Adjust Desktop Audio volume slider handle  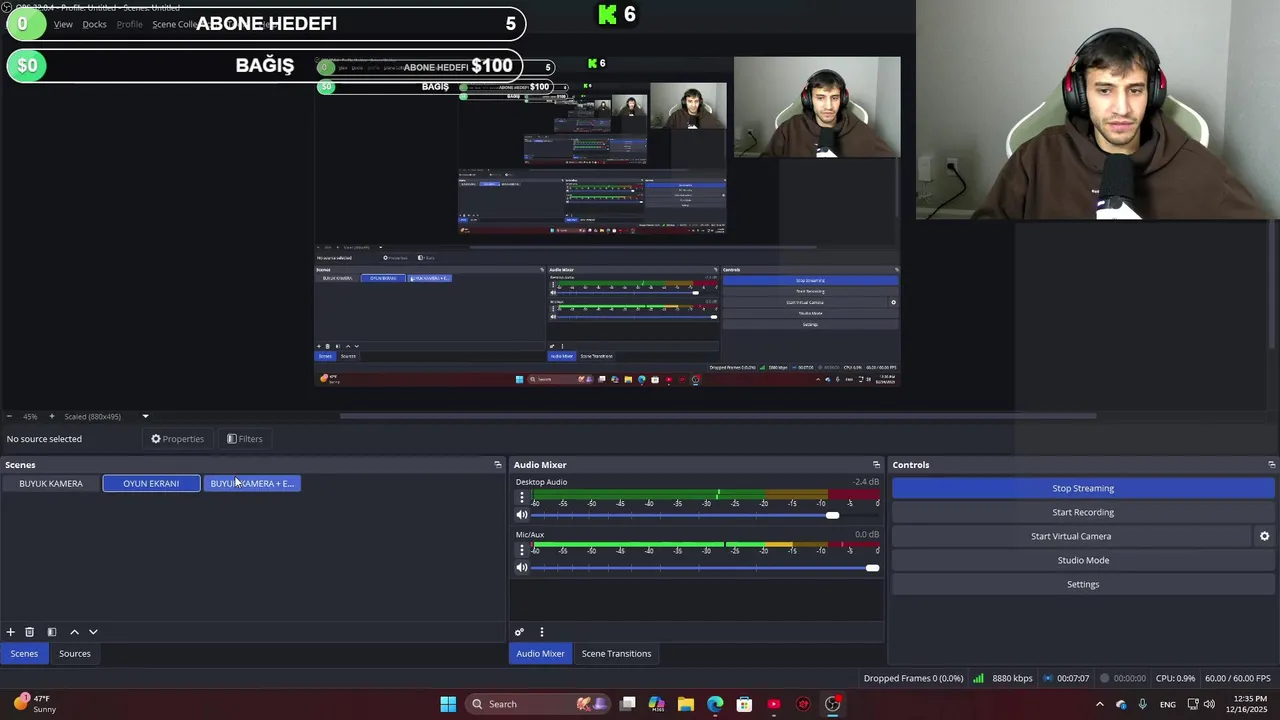(833, 515)
